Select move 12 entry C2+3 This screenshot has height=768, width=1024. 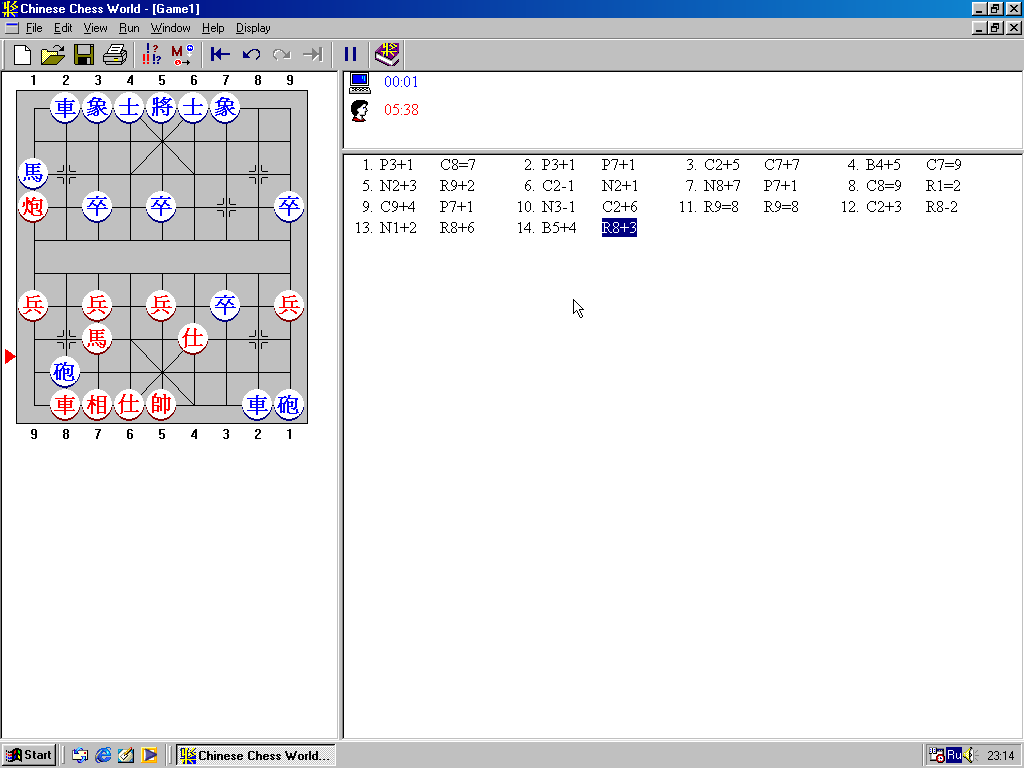(x=884, y=207)
